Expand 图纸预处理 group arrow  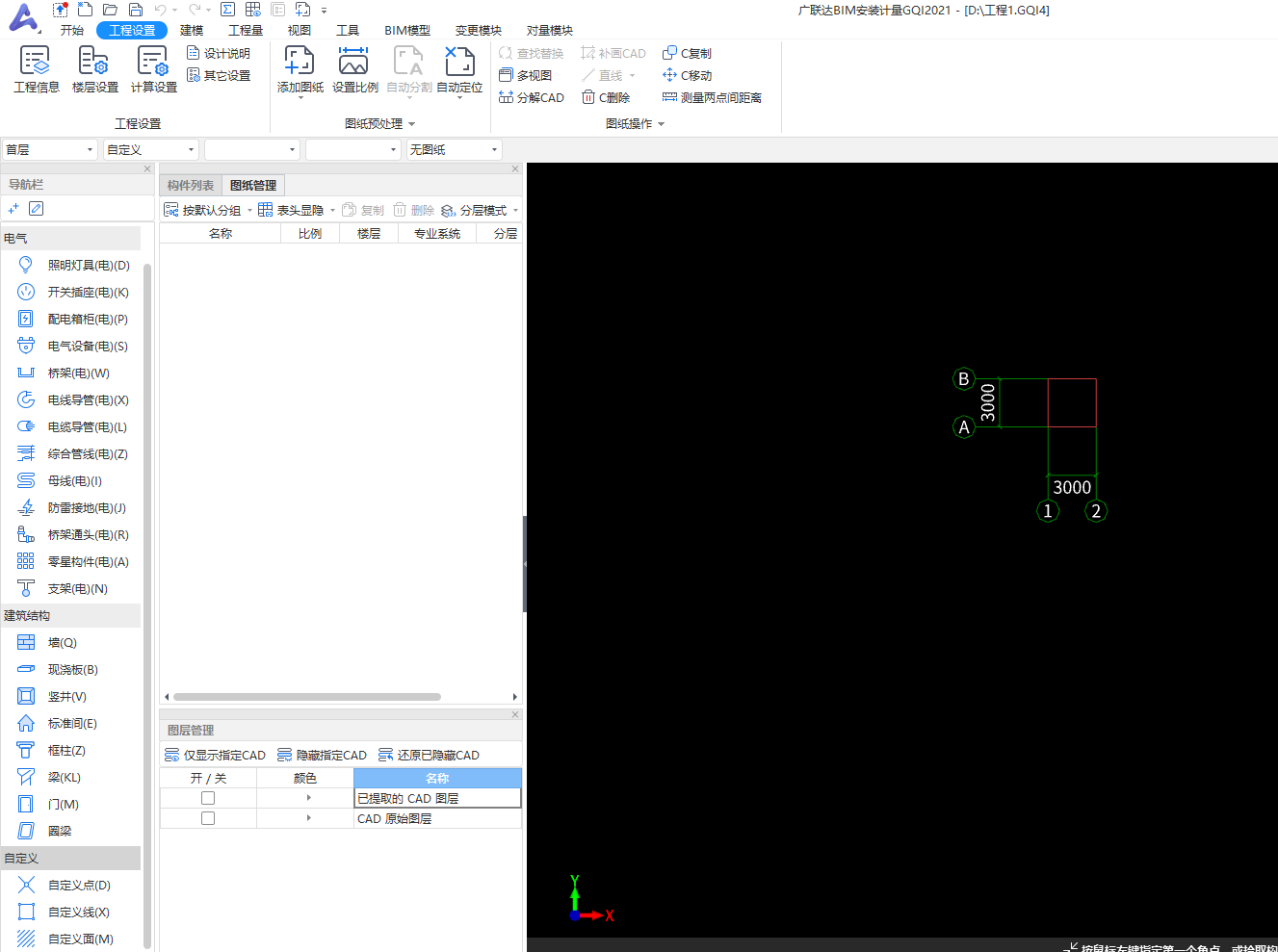tap(412, 123)
